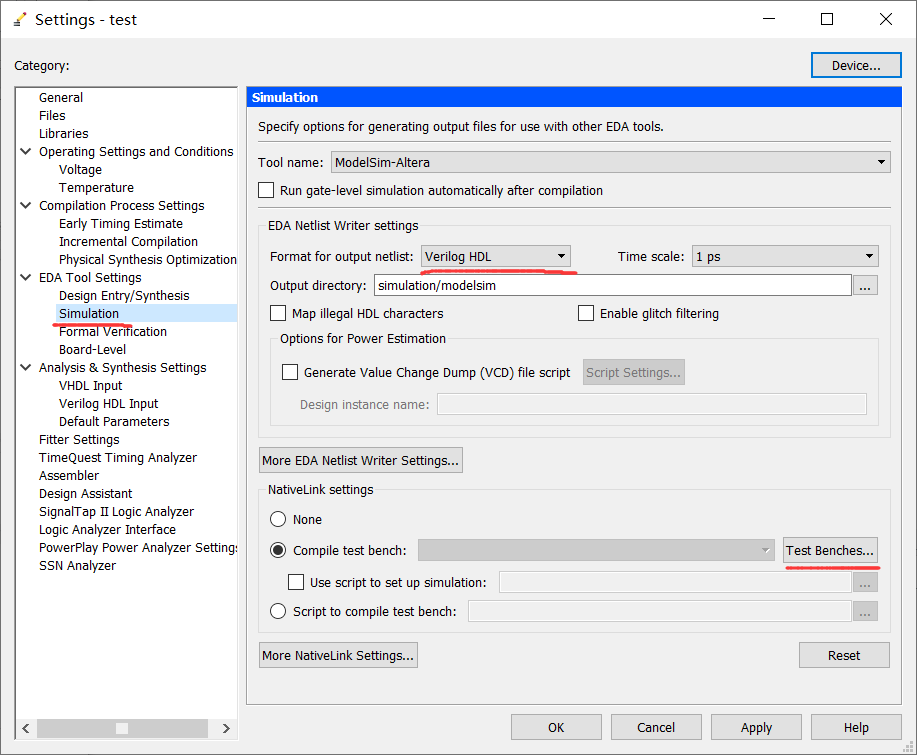
Task: Click the Settings dialog icon in title bar
Action: [20, 18]
